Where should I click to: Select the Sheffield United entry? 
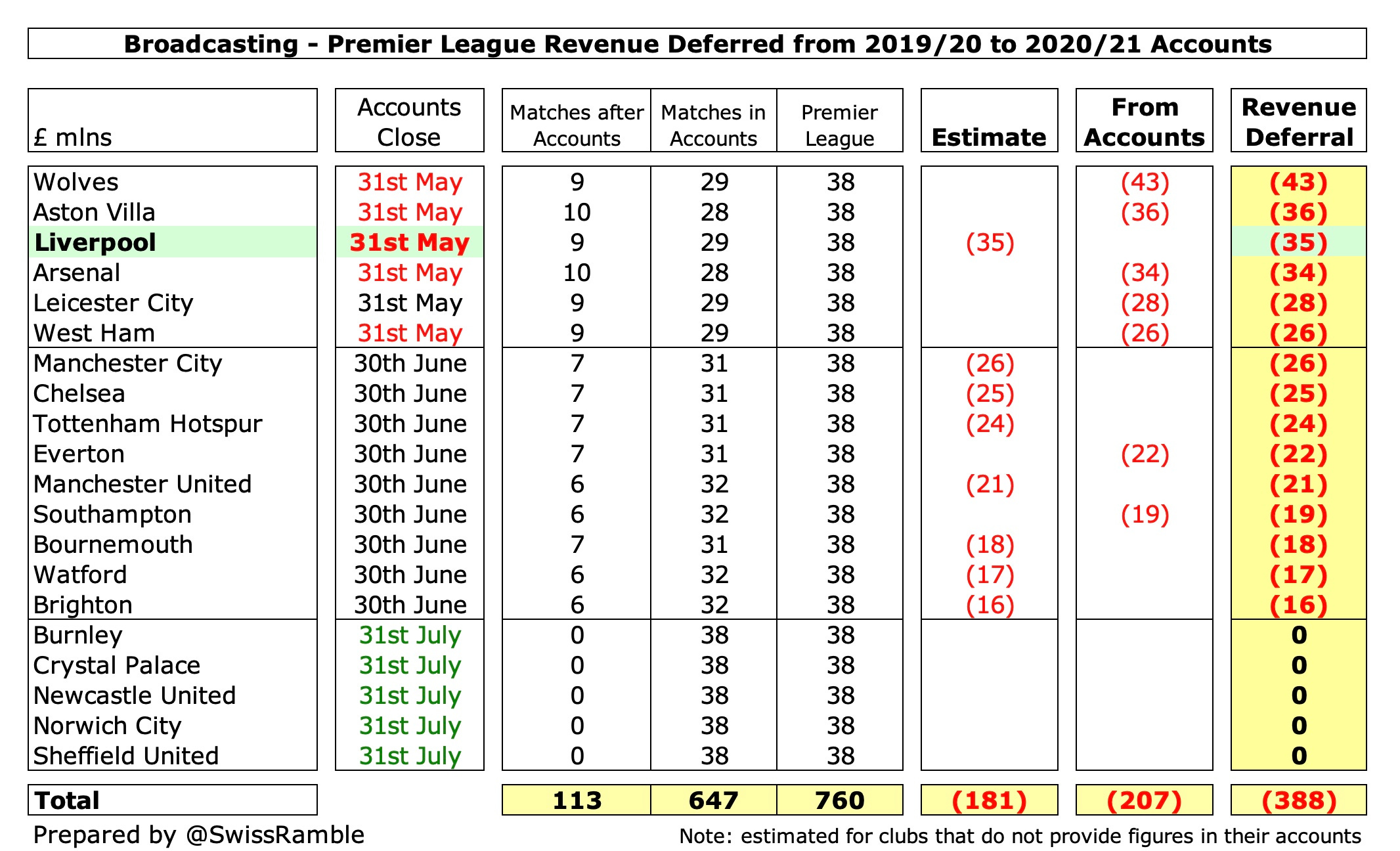tap(123, 756)
